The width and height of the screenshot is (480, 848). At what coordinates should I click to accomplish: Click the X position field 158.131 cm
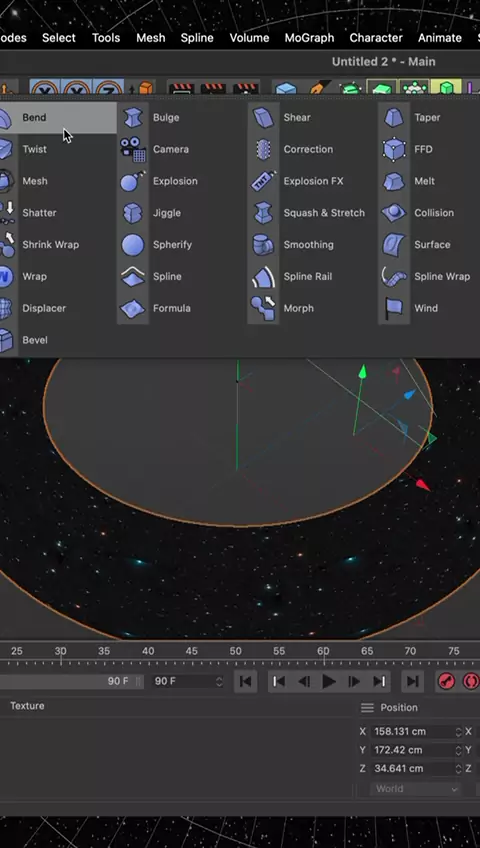(412, 732)
